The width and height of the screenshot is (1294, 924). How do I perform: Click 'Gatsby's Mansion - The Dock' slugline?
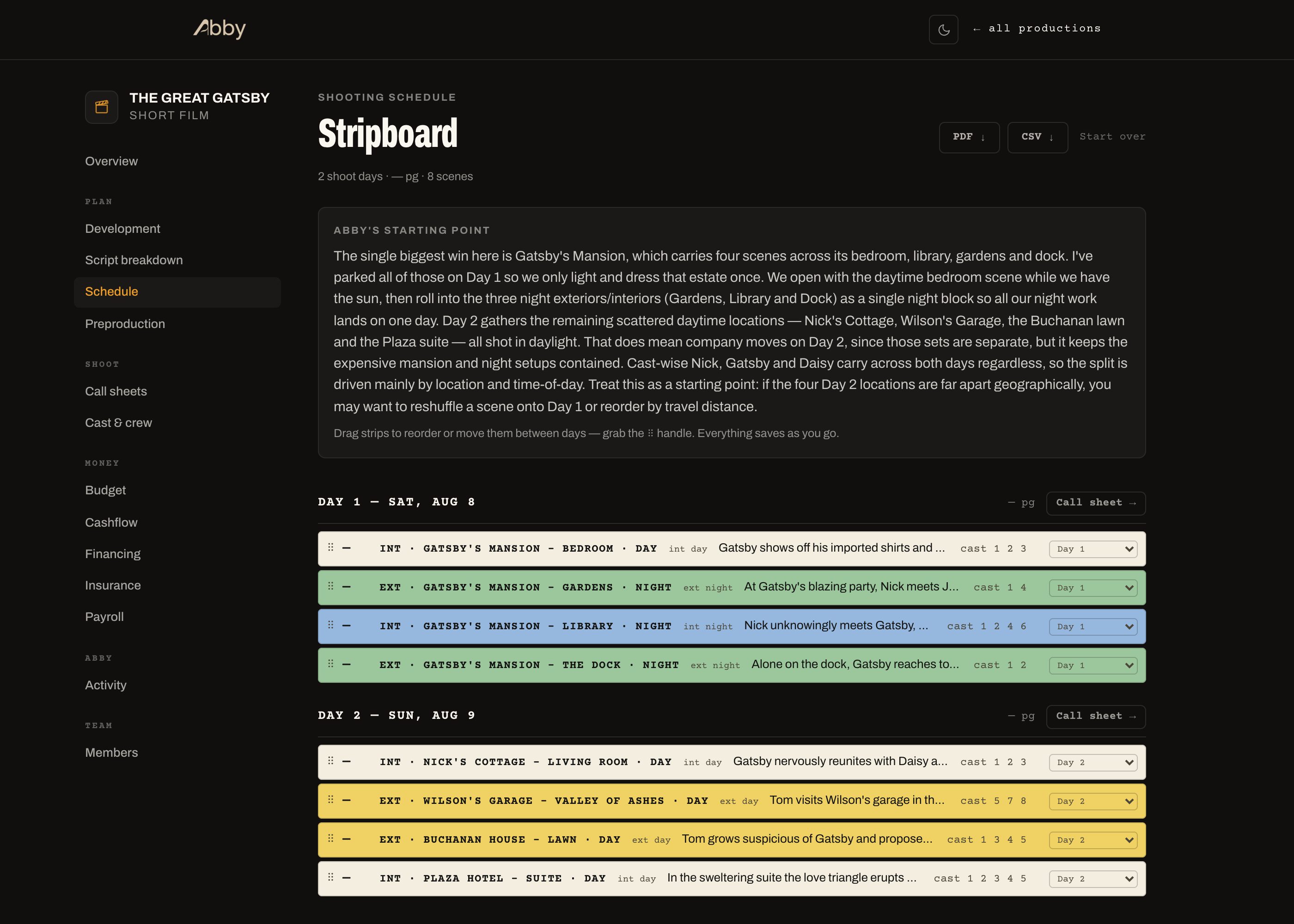click(x=529, y=664)
